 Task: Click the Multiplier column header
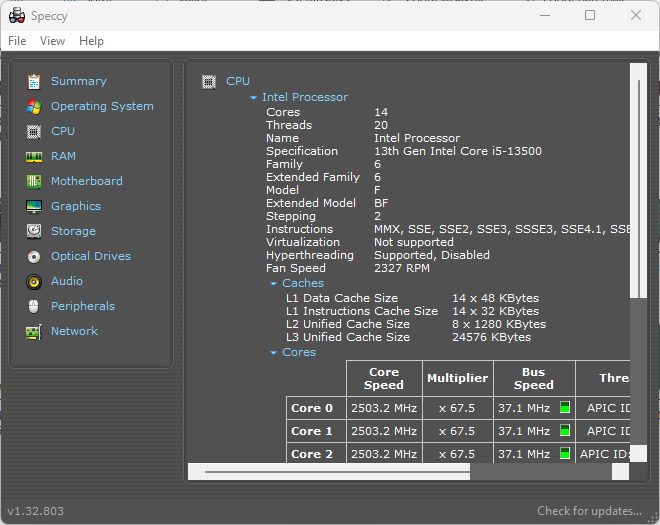click(458, 378)
